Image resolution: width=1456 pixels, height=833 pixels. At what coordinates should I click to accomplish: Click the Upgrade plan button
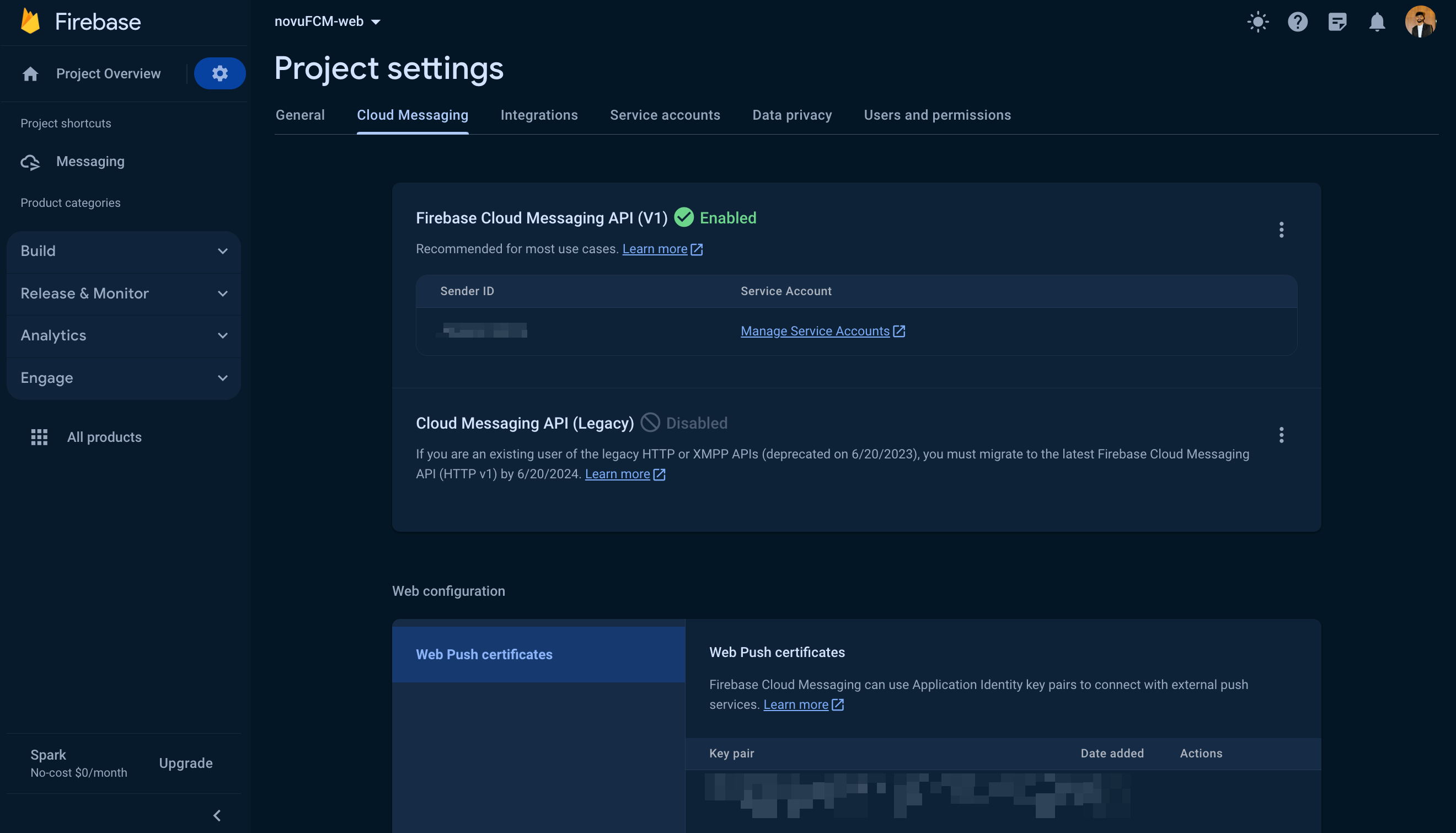(185, 763)
